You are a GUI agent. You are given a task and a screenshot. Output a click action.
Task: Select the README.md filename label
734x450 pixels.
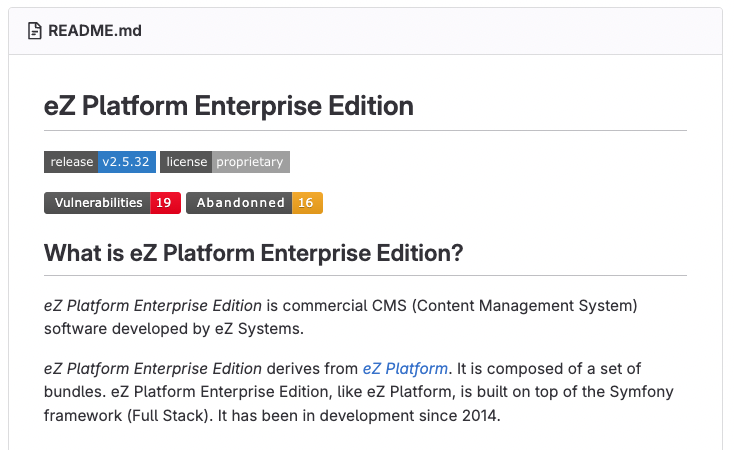tap(95, 31)
